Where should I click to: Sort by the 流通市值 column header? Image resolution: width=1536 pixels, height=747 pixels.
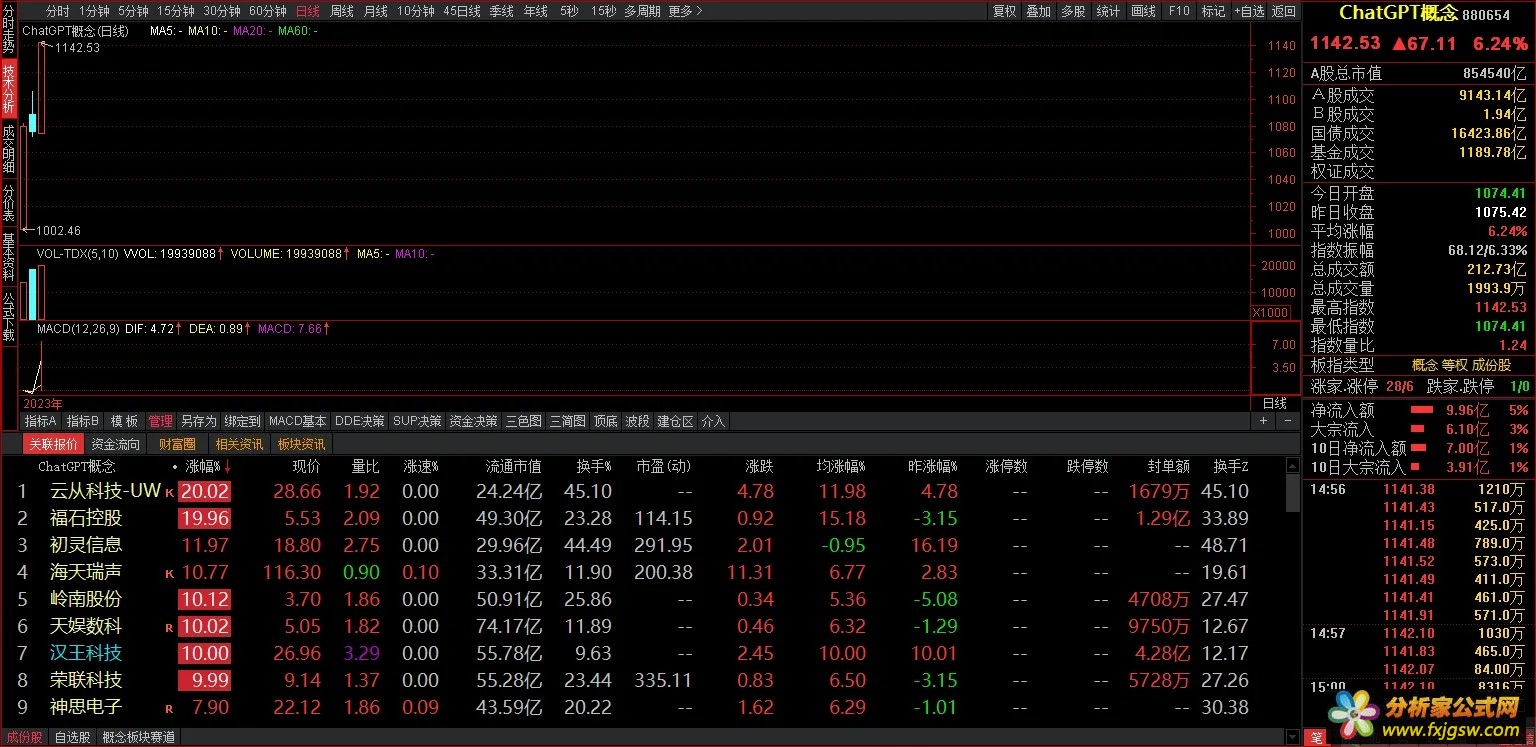coord(514,467)
